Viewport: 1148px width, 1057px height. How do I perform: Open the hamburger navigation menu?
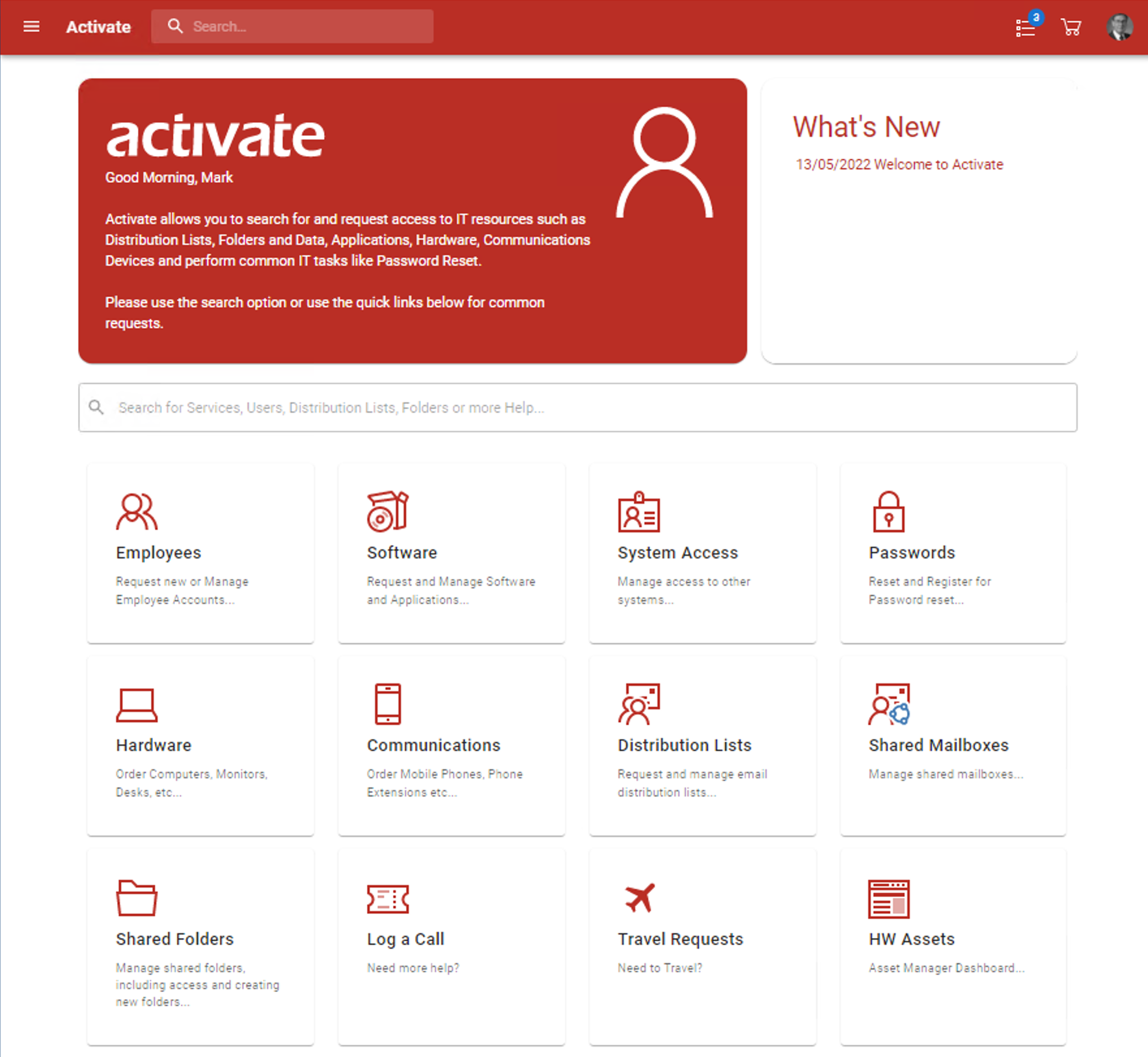pyautogui.click(x=31, y=27)
